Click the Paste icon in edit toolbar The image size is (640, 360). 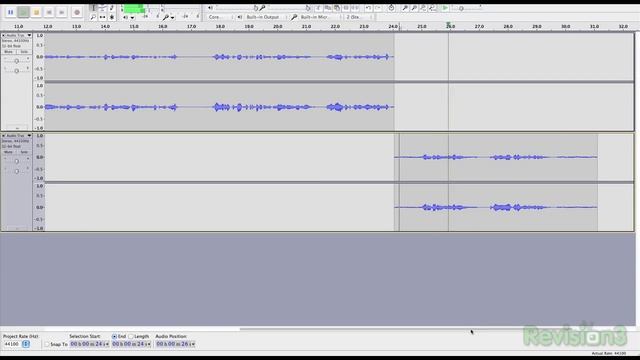337,8
